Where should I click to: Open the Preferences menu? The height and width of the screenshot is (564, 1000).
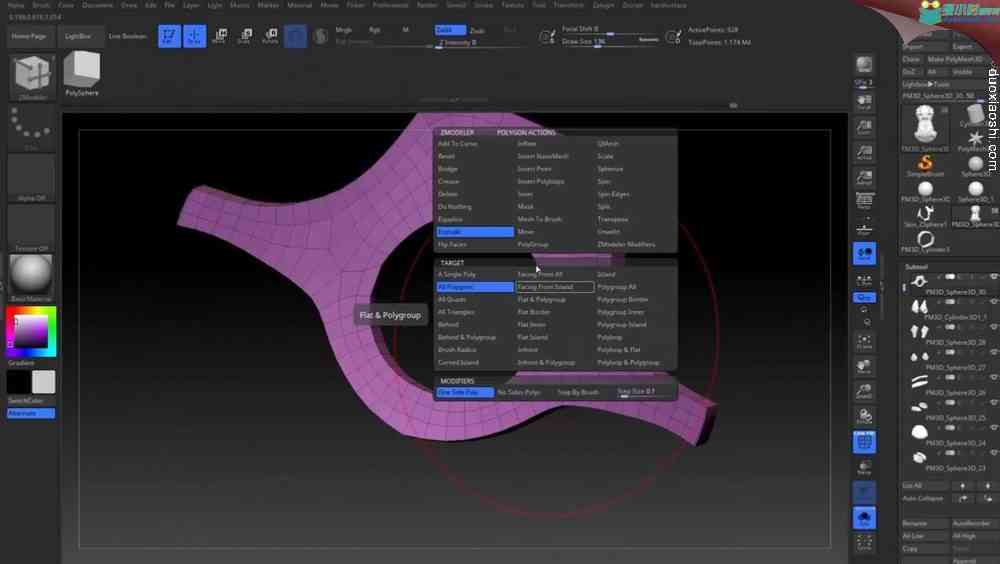(390, 4)
